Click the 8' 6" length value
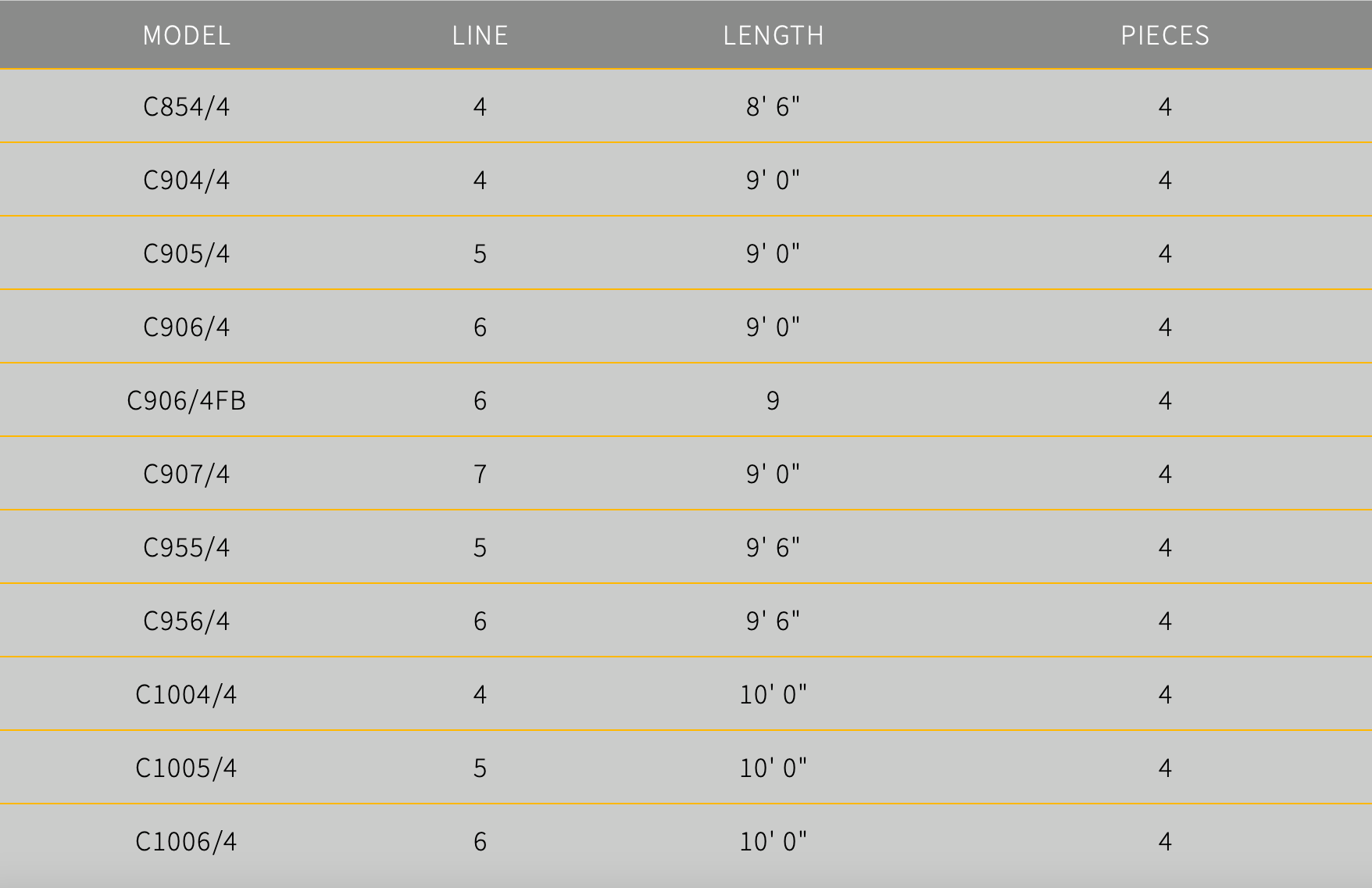The image size is (1372, 888). (x=773, y=106)
